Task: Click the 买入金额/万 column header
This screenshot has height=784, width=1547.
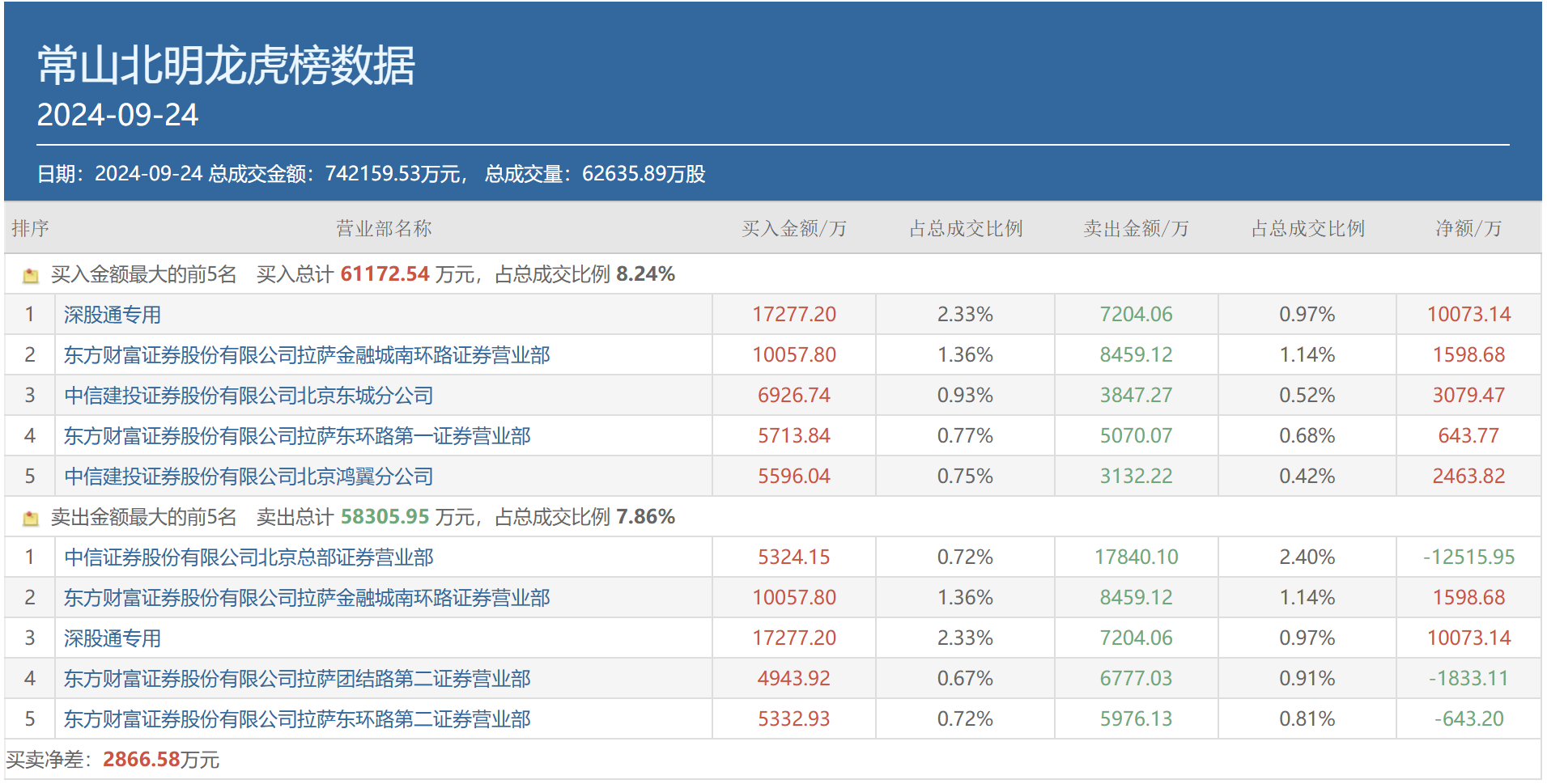Action: 794,229
